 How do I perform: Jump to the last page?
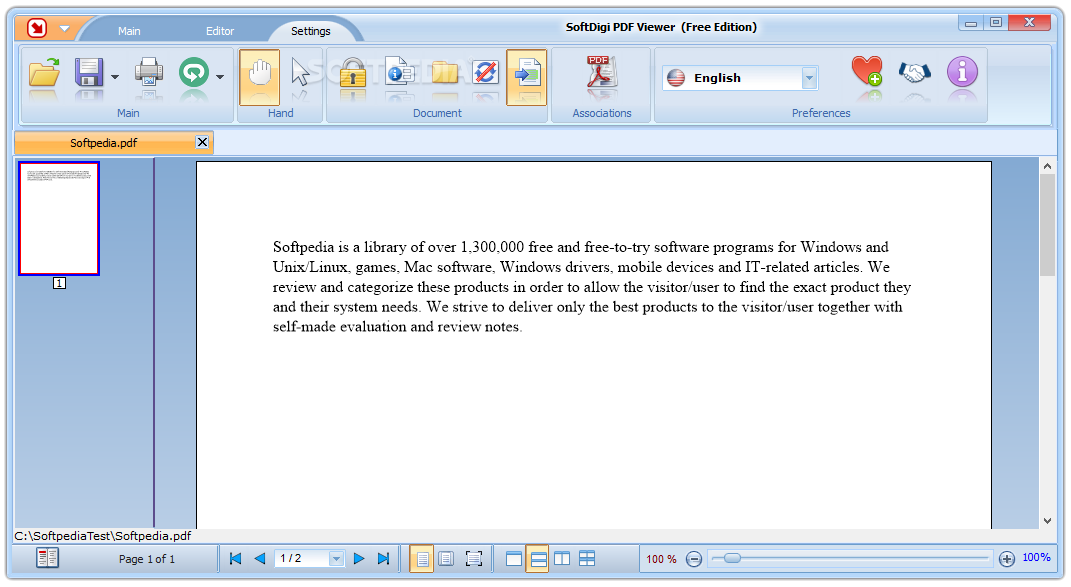pos(384,559)
